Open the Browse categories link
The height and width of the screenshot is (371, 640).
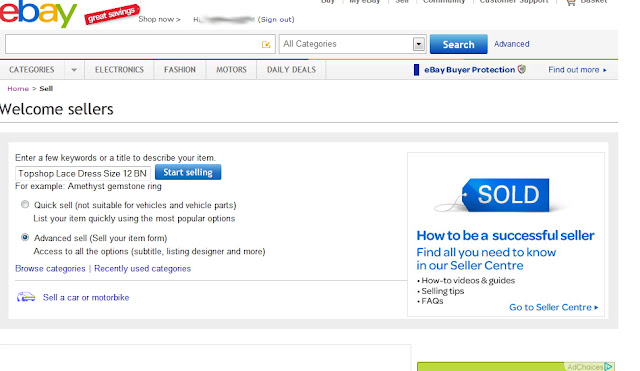pos(50,269)
